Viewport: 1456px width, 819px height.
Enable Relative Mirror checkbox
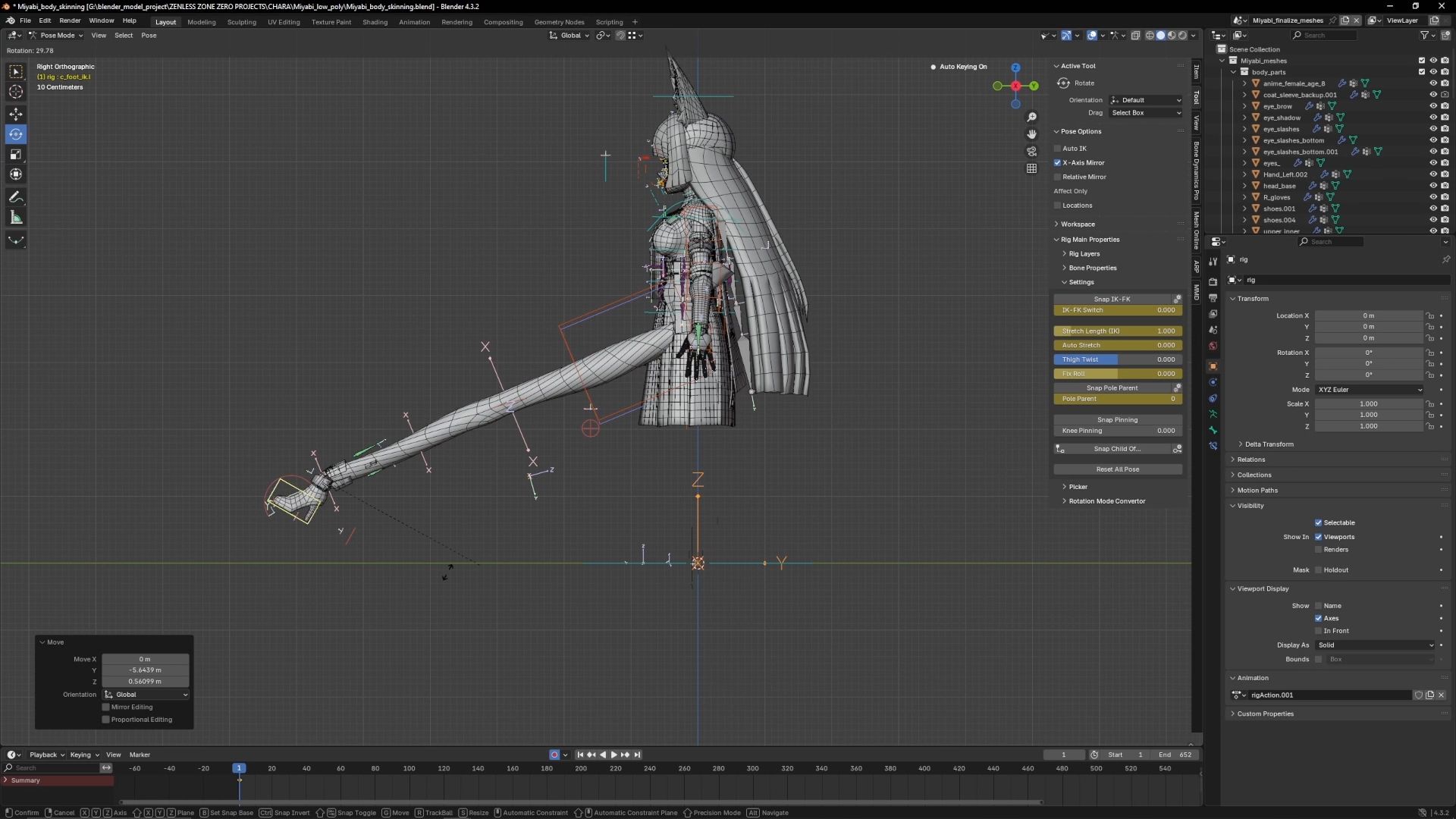(1057, 177)
